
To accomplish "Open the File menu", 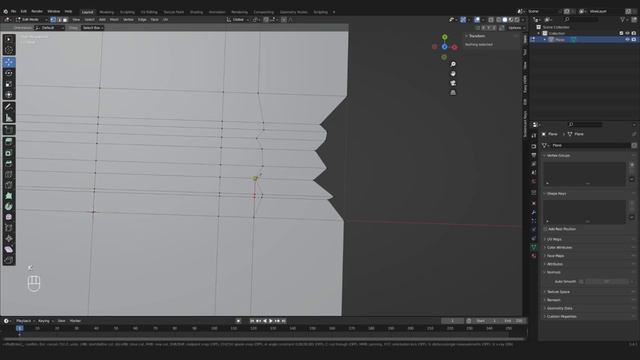I will 13,11.
